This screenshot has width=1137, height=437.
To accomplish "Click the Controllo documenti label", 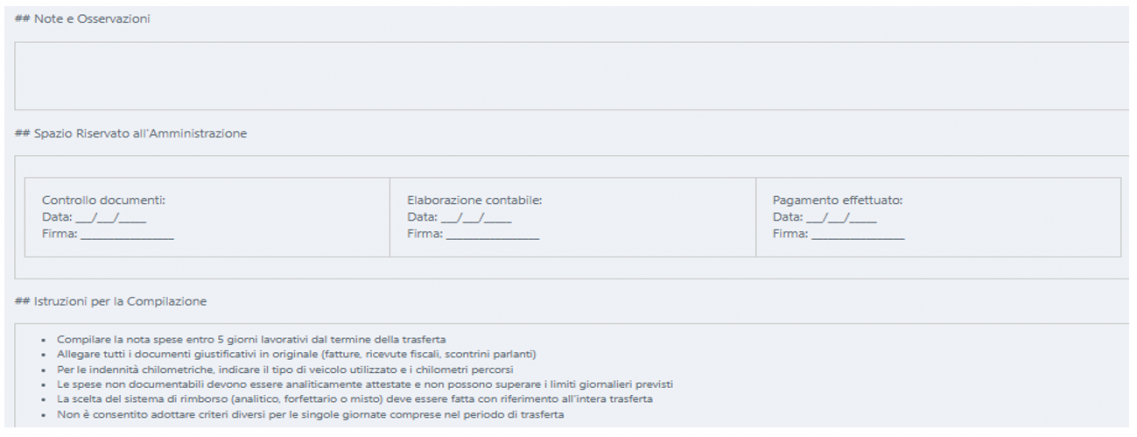I will (103, 200).
